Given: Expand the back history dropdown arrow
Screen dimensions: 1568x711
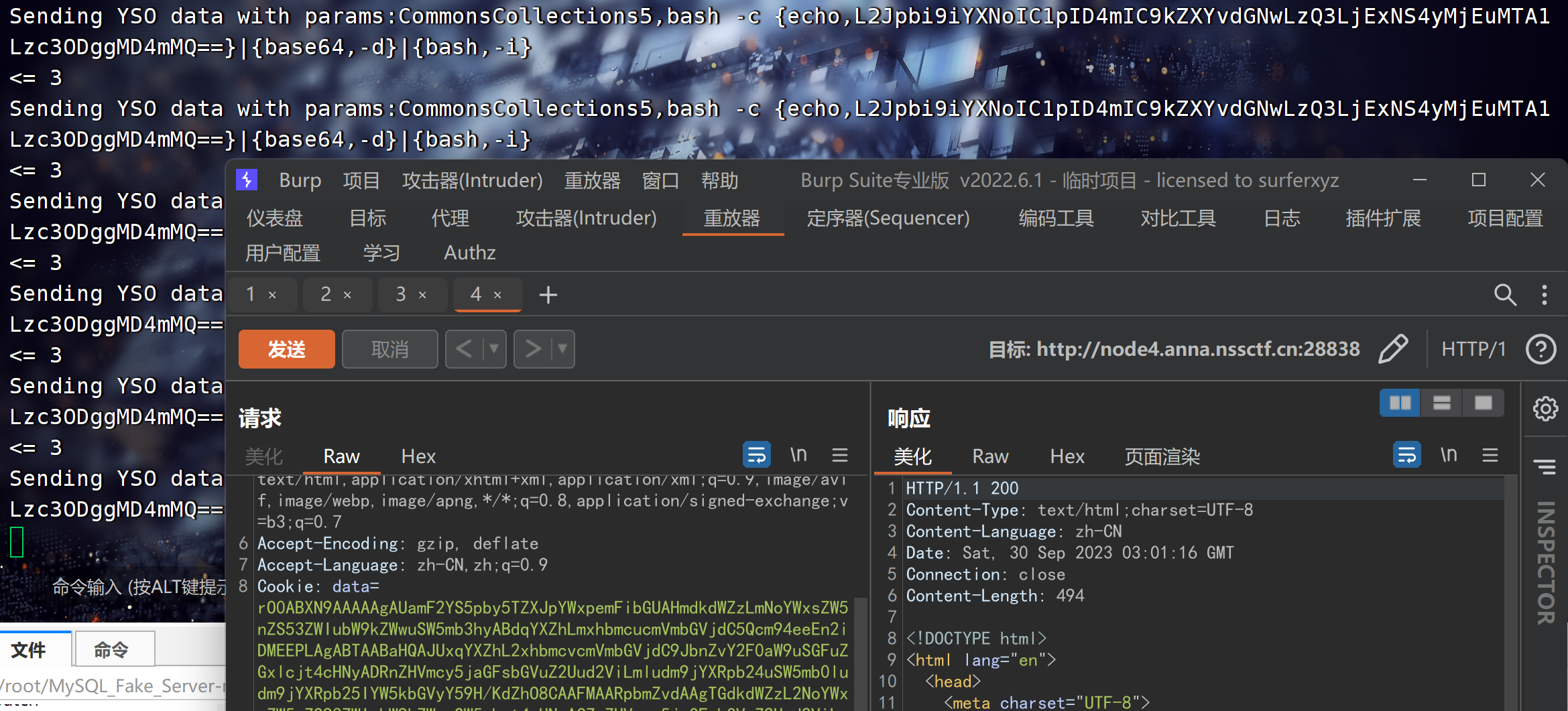Looking at the screenshot, I should (x=495, y=349).
